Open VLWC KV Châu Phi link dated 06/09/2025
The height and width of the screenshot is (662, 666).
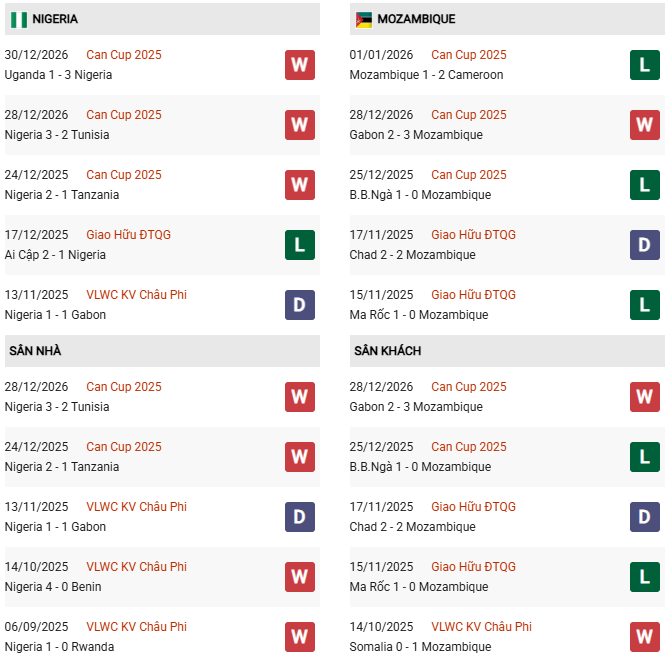pos(136,627)
